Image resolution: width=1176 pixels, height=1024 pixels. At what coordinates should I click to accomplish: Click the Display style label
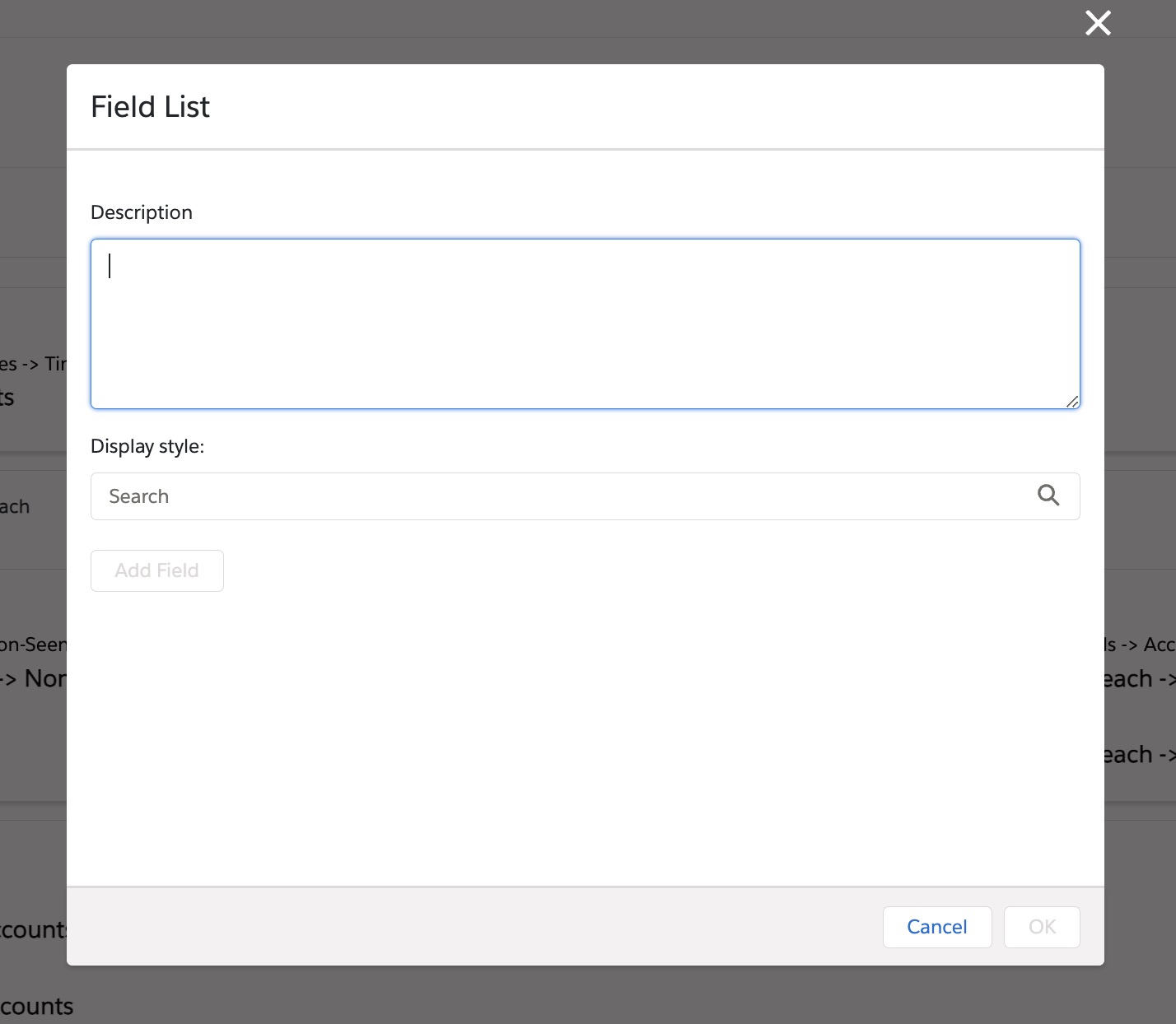[x=147, y=446]
